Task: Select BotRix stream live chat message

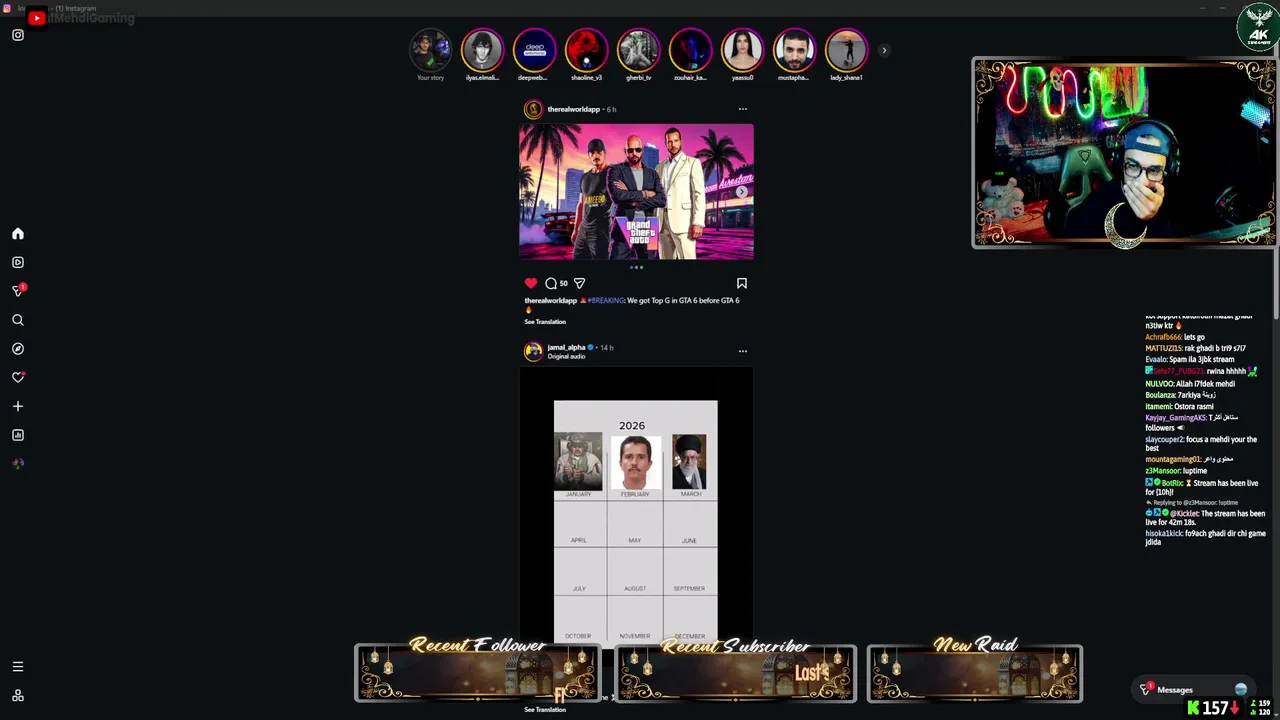Action: click(1203, 488)
